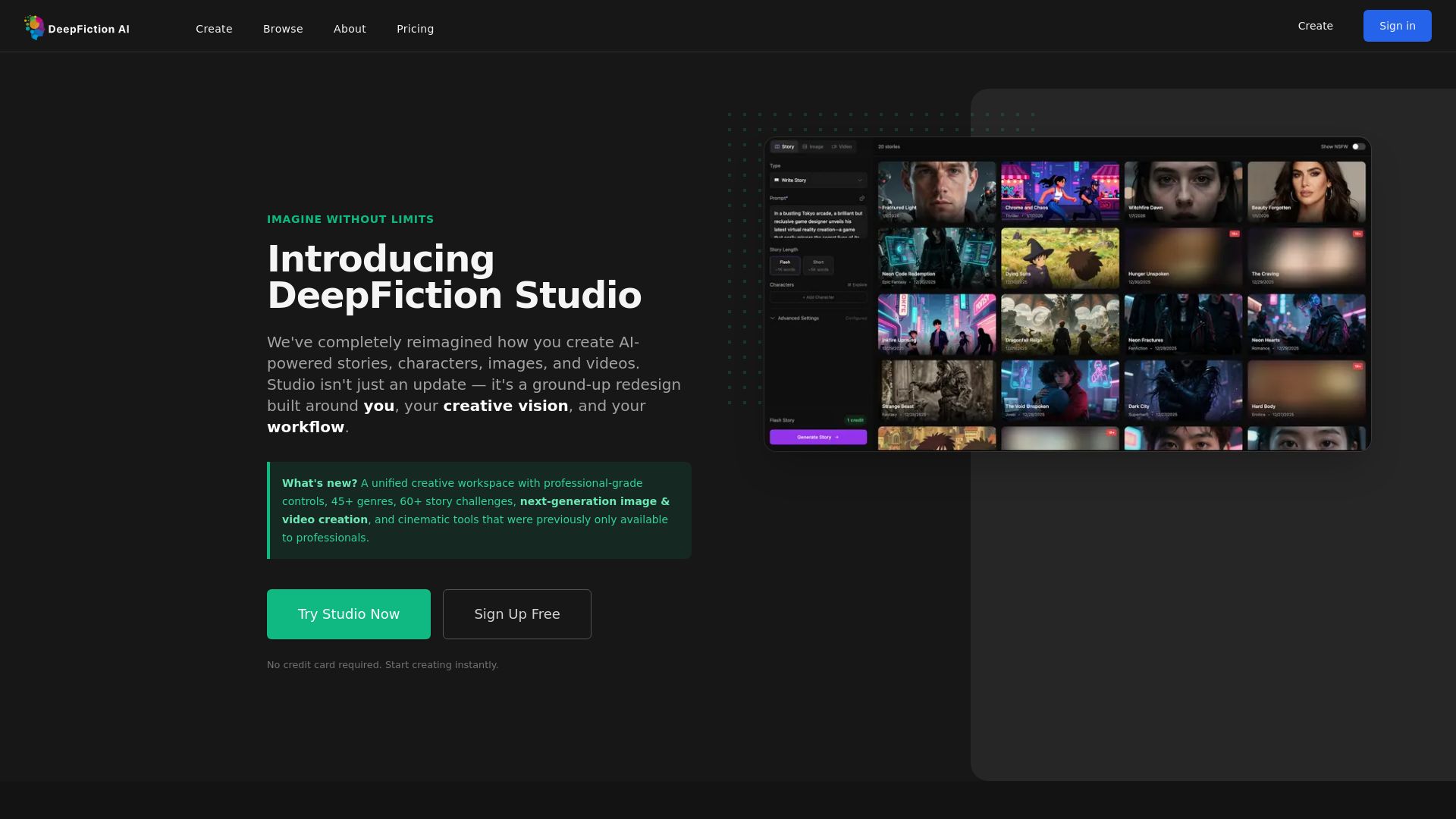Viewport: 1456px width, 819px height.
Task: Click the DeepFiction AI logo icon
Action: (34, 27)
